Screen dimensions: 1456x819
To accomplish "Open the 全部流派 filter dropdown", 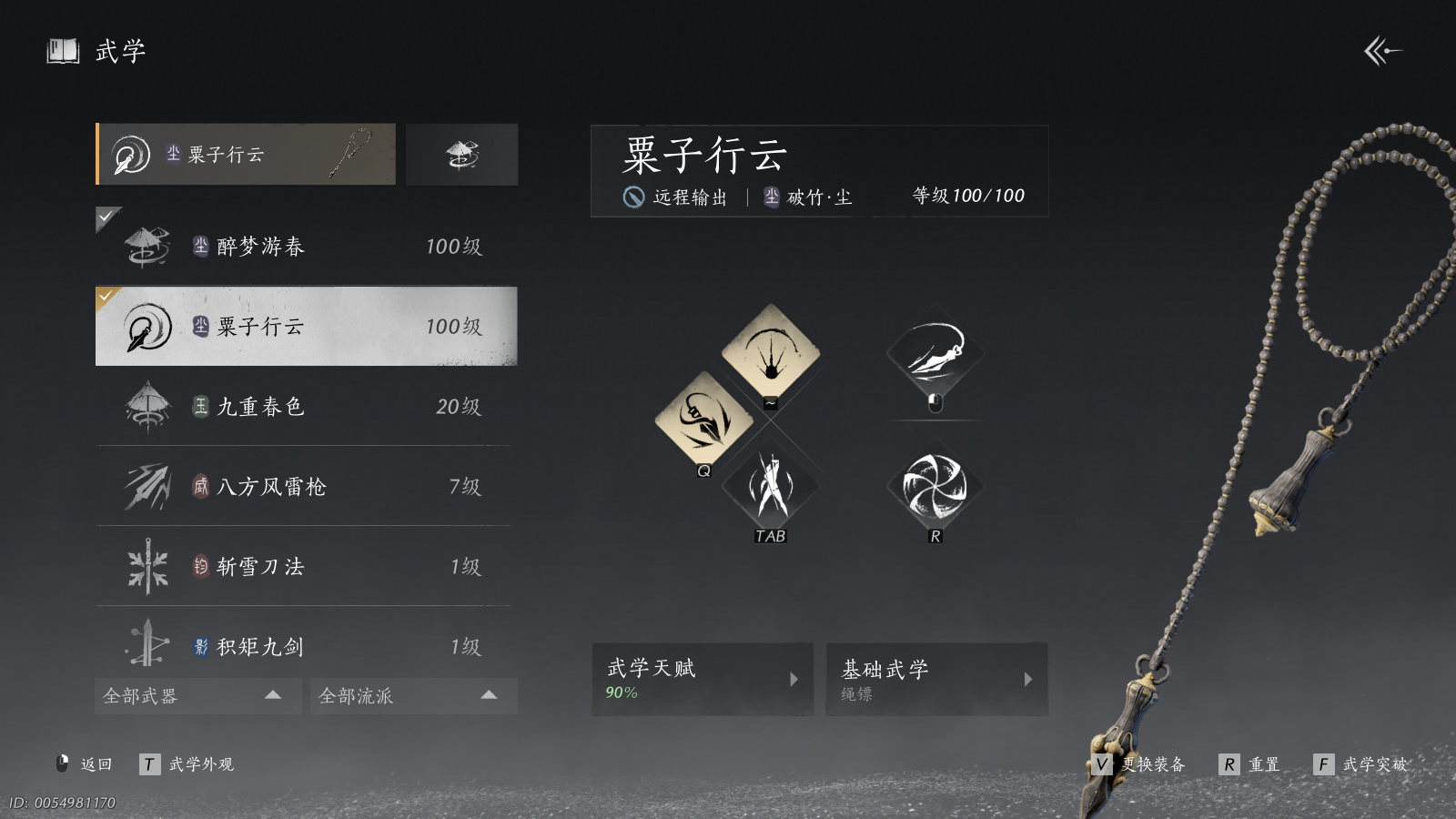I will (414, 696).
